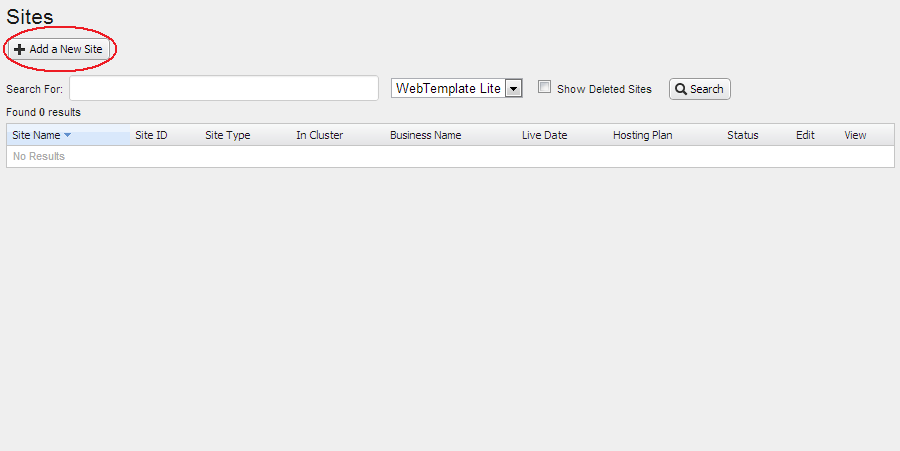Viewport: 900px width, 451px height.
Task: Select the View column header
Action: [x=855, y=135]
